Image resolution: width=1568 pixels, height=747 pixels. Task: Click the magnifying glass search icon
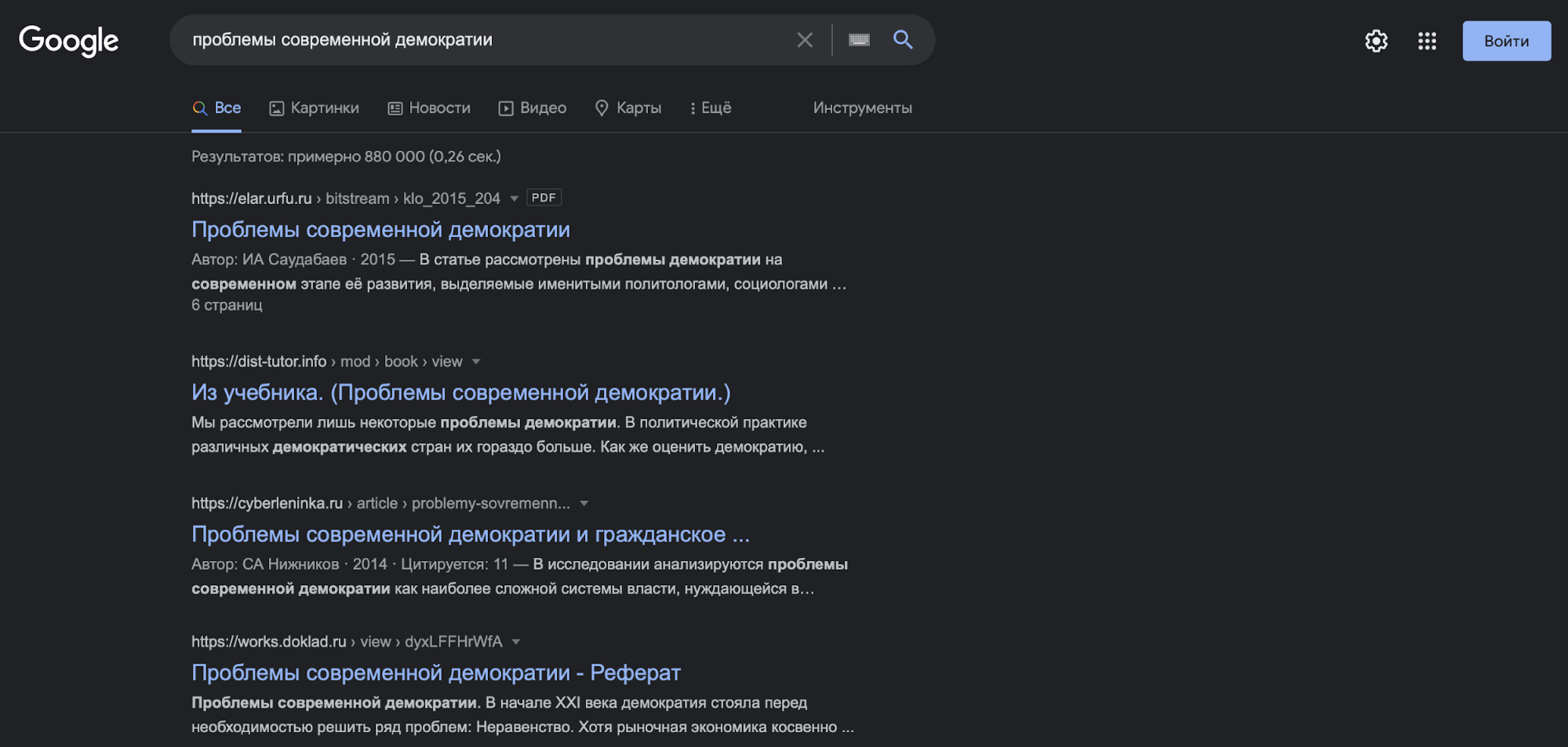click(903, 40)
